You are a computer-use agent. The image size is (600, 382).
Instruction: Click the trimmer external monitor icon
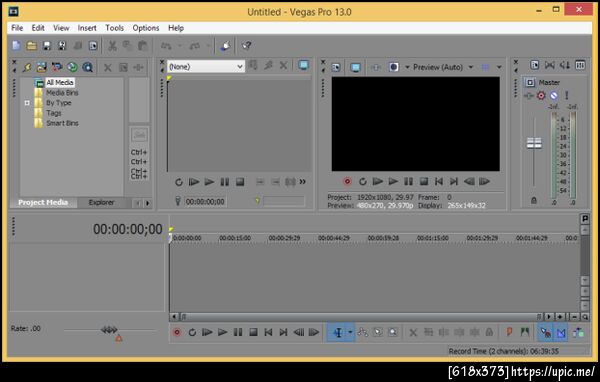pyautogui.click(x=303, y=65)
